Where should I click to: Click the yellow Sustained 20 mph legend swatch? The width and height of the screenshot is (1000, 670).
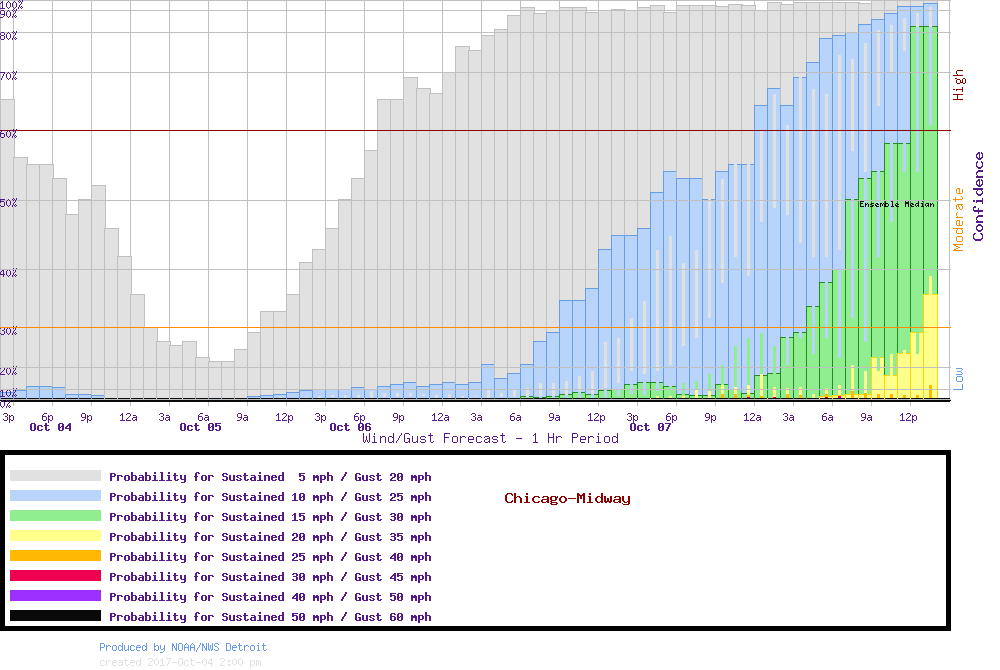point(55,536)
